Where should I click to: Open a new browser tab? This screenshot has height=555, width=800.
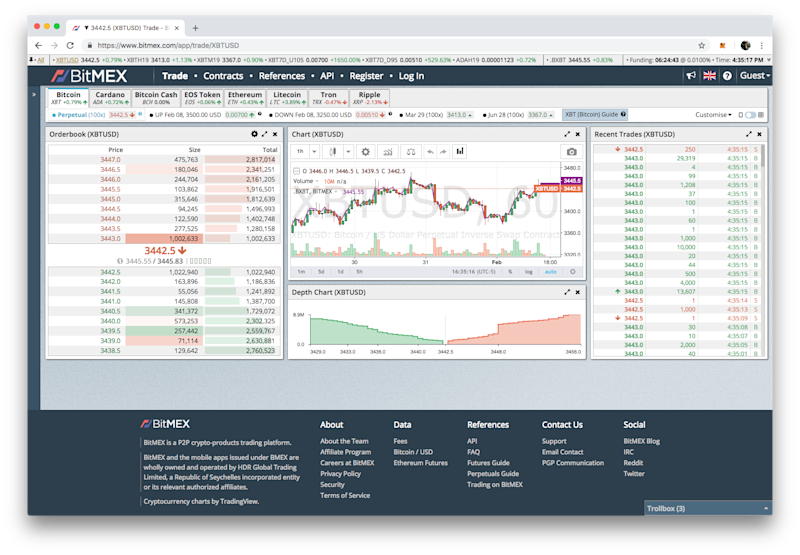point(195,28)
